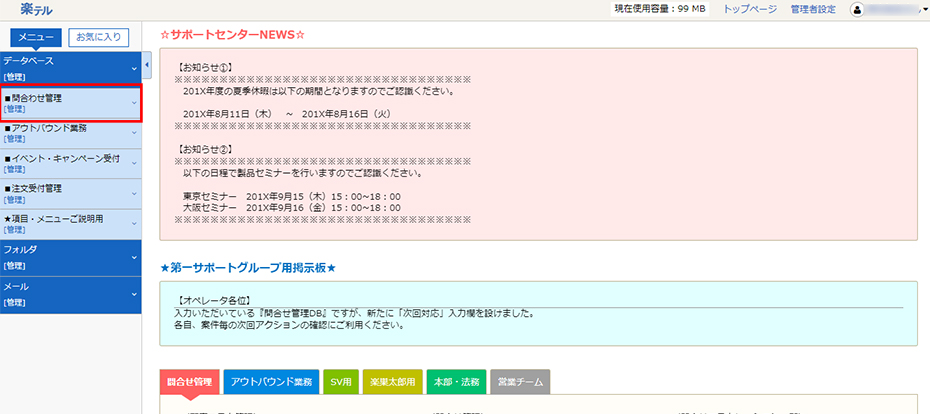
Task: Expand the アウトバウンド業務 chevron
Action: pyautogui.click(x=134, y=133)
